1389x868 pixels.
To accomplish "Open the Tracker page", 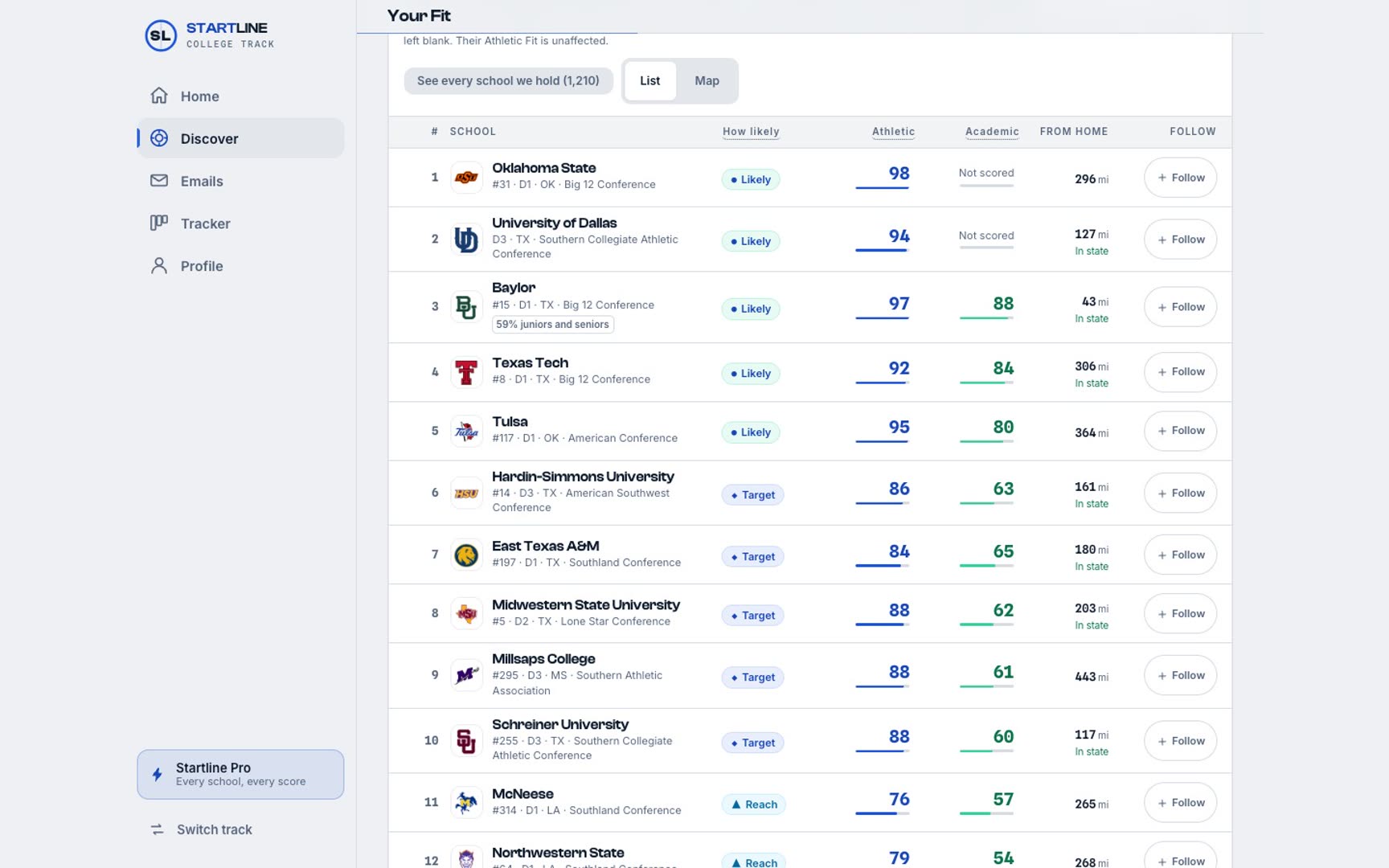I will [x=240, y=223].
